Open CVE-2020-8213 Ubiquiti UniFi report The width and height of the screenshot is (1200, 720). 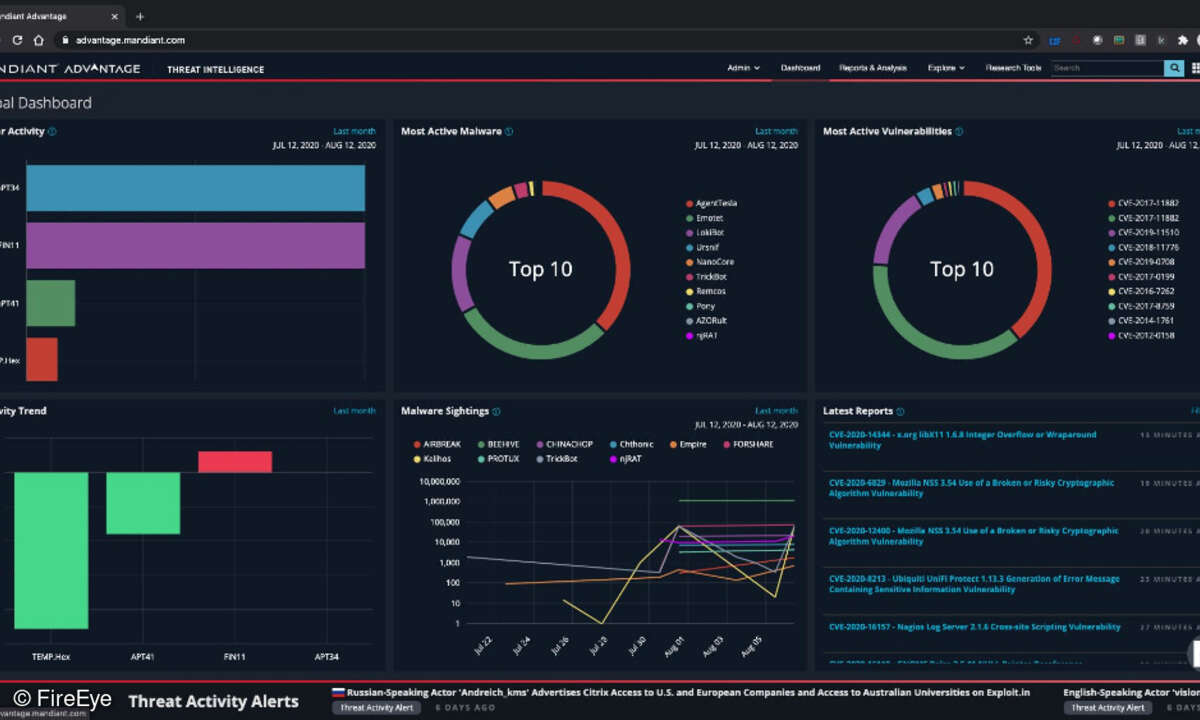coord(974,584)
